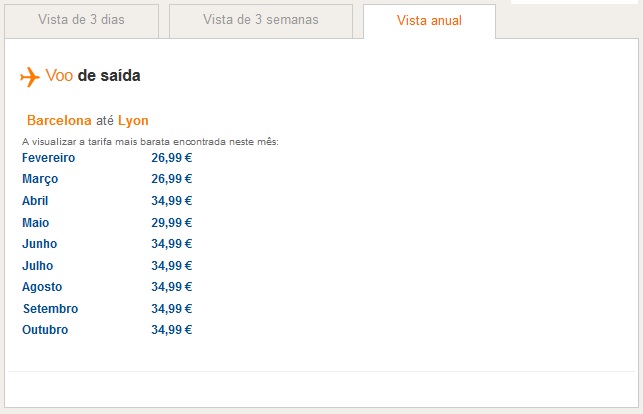Click the Barcelona origin city text
Screen dimensions: 643x414
pos(59,121)
